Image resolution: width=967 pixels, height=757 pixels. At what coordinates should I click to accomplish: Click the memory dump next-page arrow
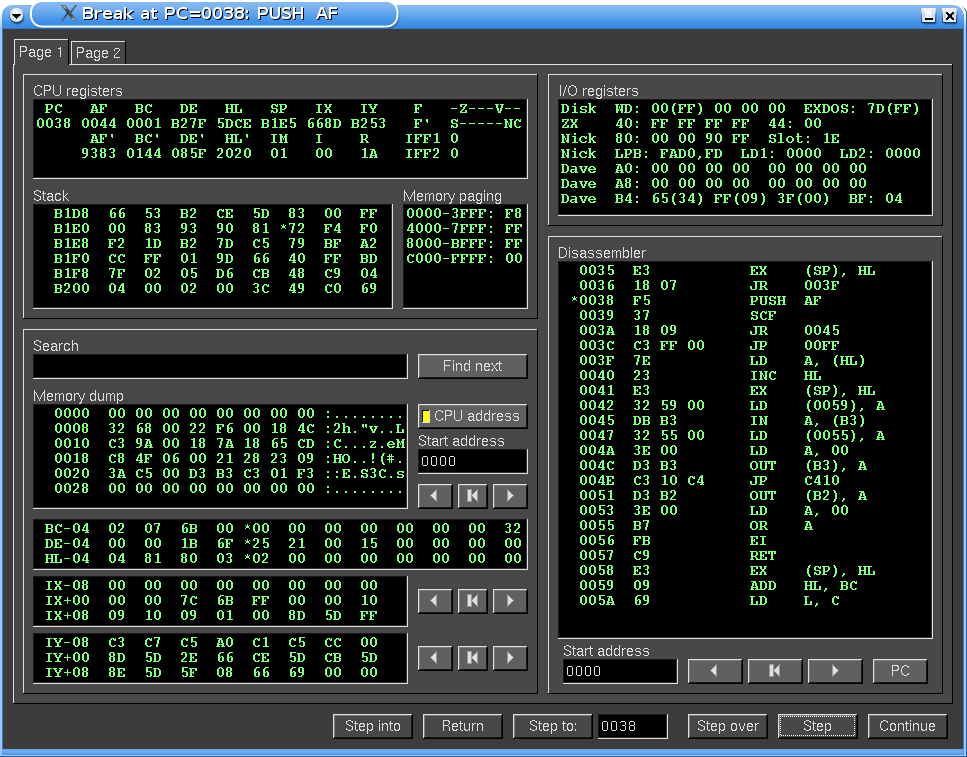coord(510,495)
